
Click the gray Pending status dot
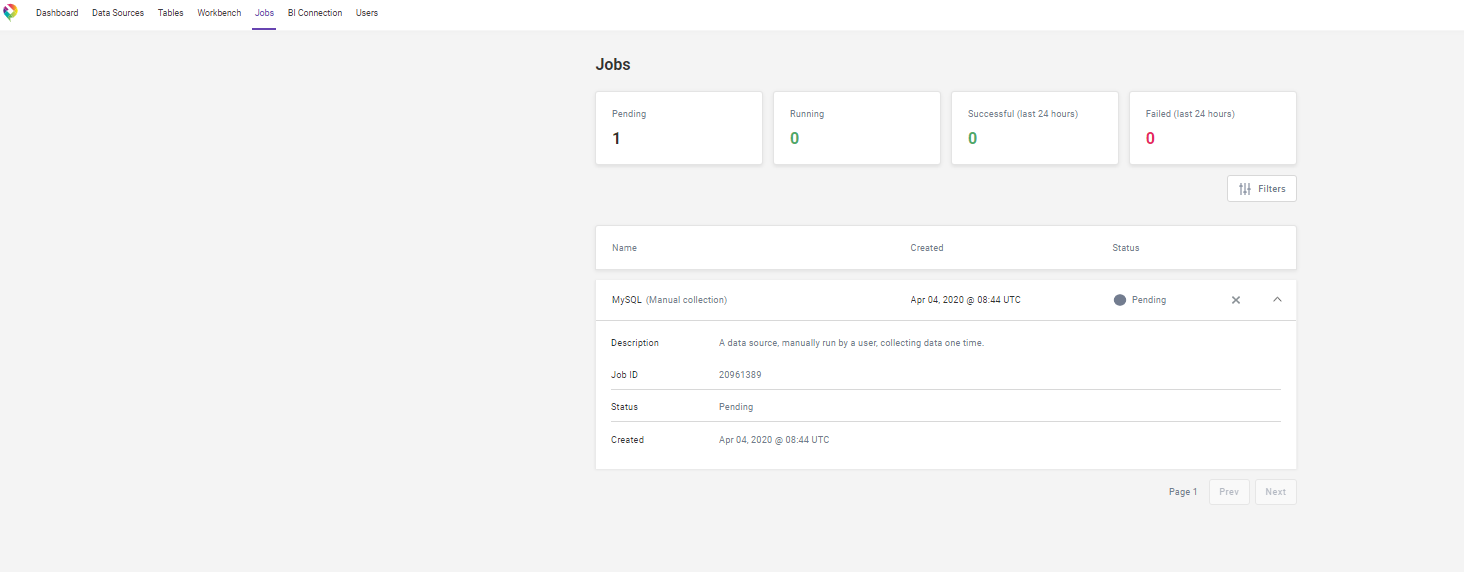click(x=1119, y=300)
